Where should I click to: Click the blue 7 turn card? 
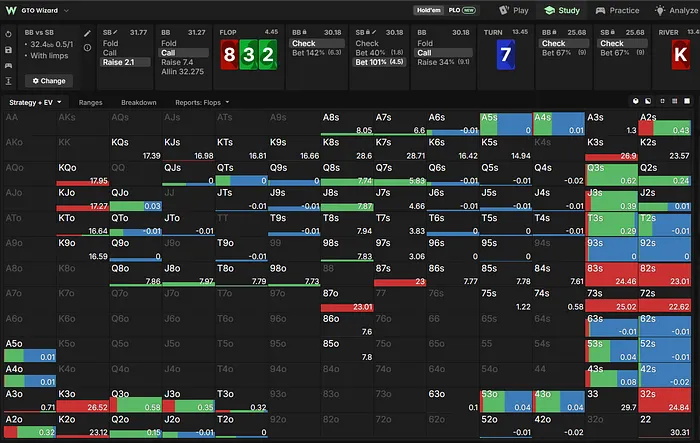pos(506,54)
